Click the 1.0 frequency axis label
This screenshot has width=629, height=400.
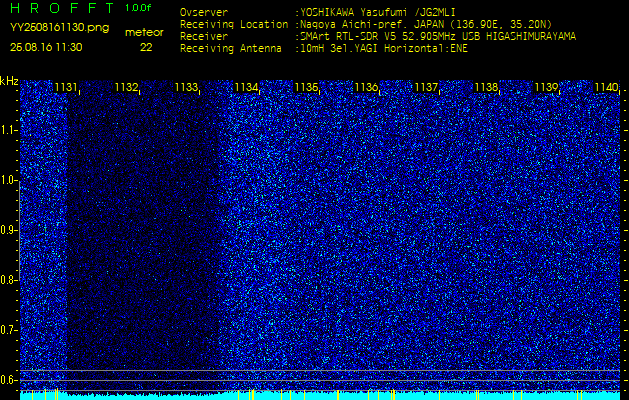point(8,181)
